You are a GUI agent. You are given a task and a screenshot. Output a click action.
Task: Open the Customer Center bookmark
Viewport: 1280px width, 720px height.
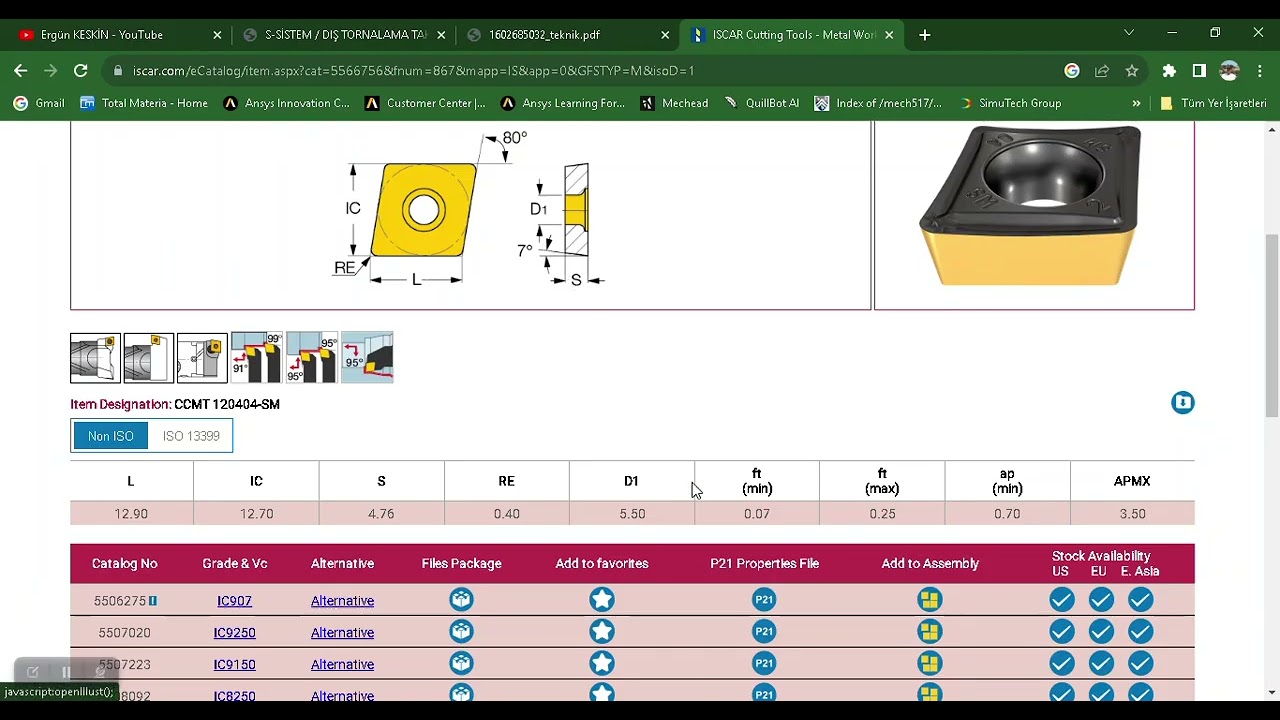[426, 103]
